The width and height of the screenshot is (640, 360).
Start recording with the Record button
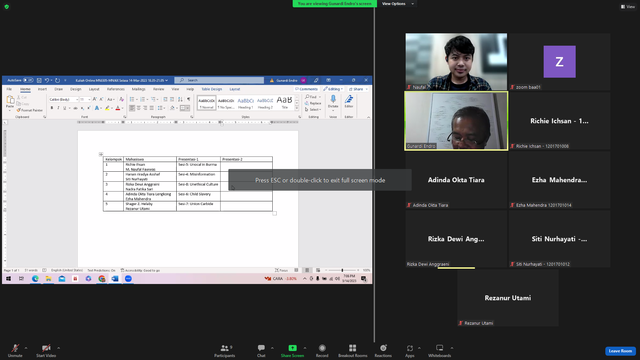point(322,350)
